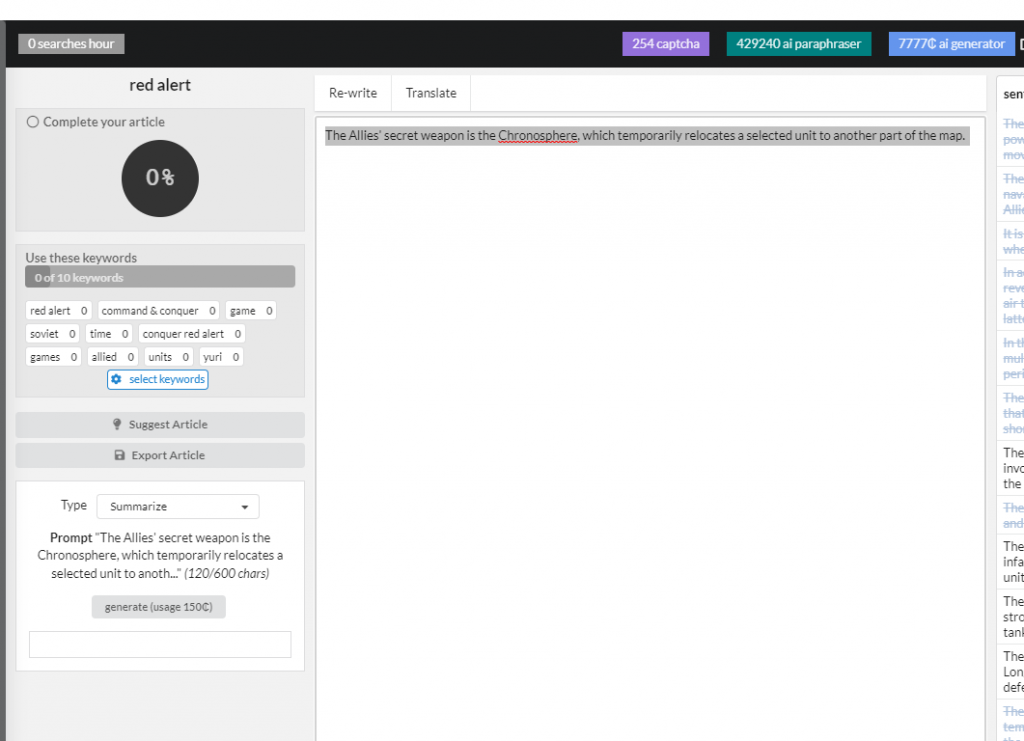Pick the "conquer red alert" keyword chip
1024x741 pixels.
pos(191,334)
